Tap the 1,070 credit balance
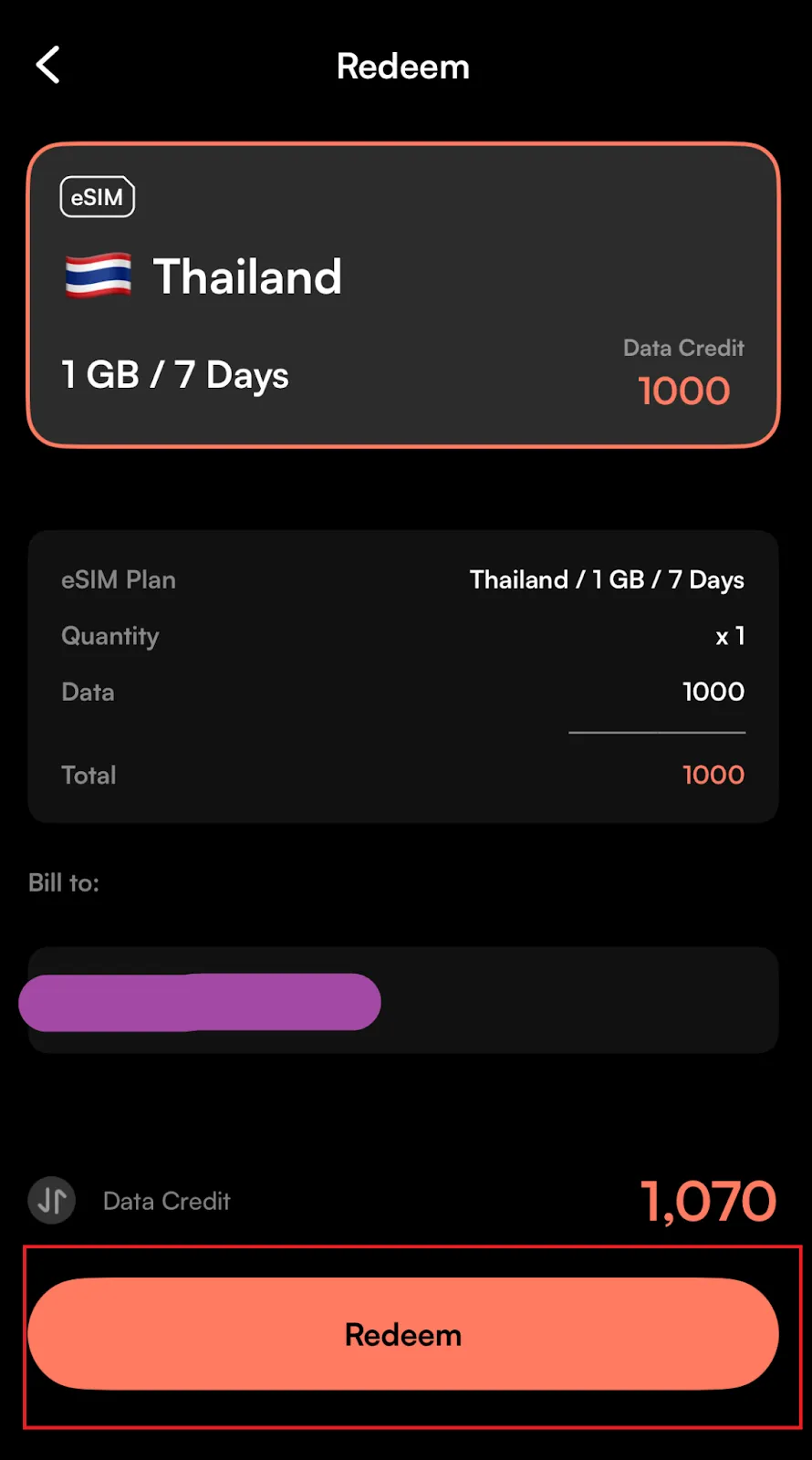The width and height of the screenshot is (812, 1460). tap(708, 1201)
